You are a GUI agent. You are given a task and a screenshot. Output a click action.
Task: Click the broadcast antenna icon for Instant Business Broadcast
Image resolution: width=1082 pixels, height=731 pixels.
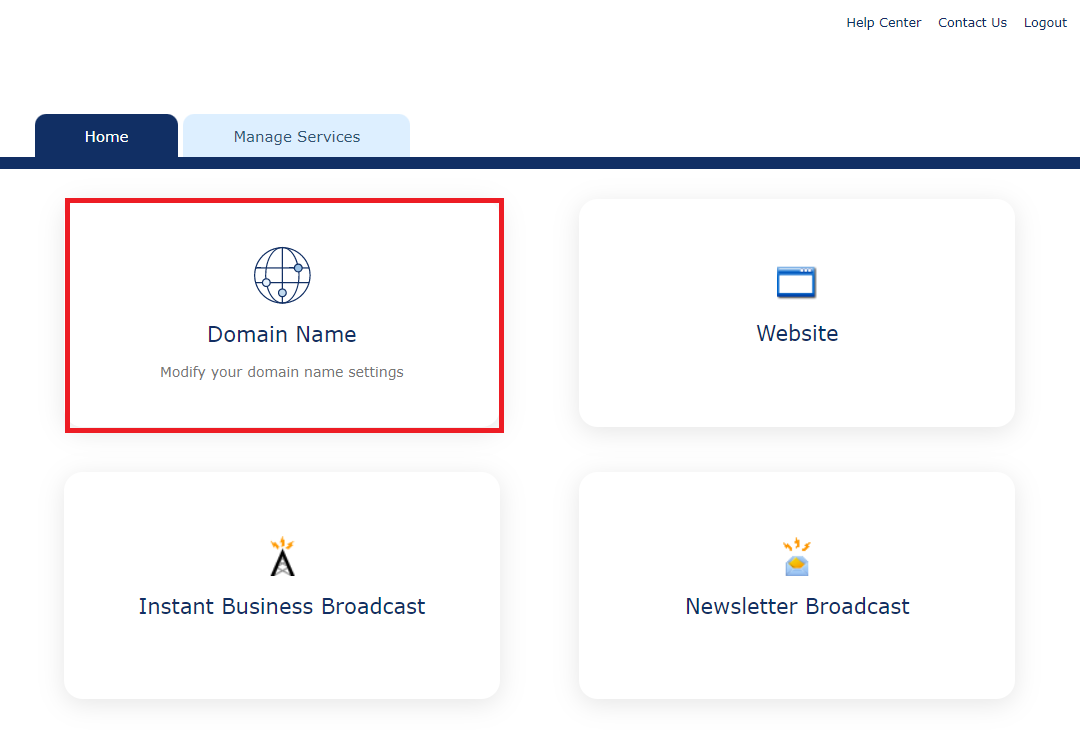click(282, 556)
